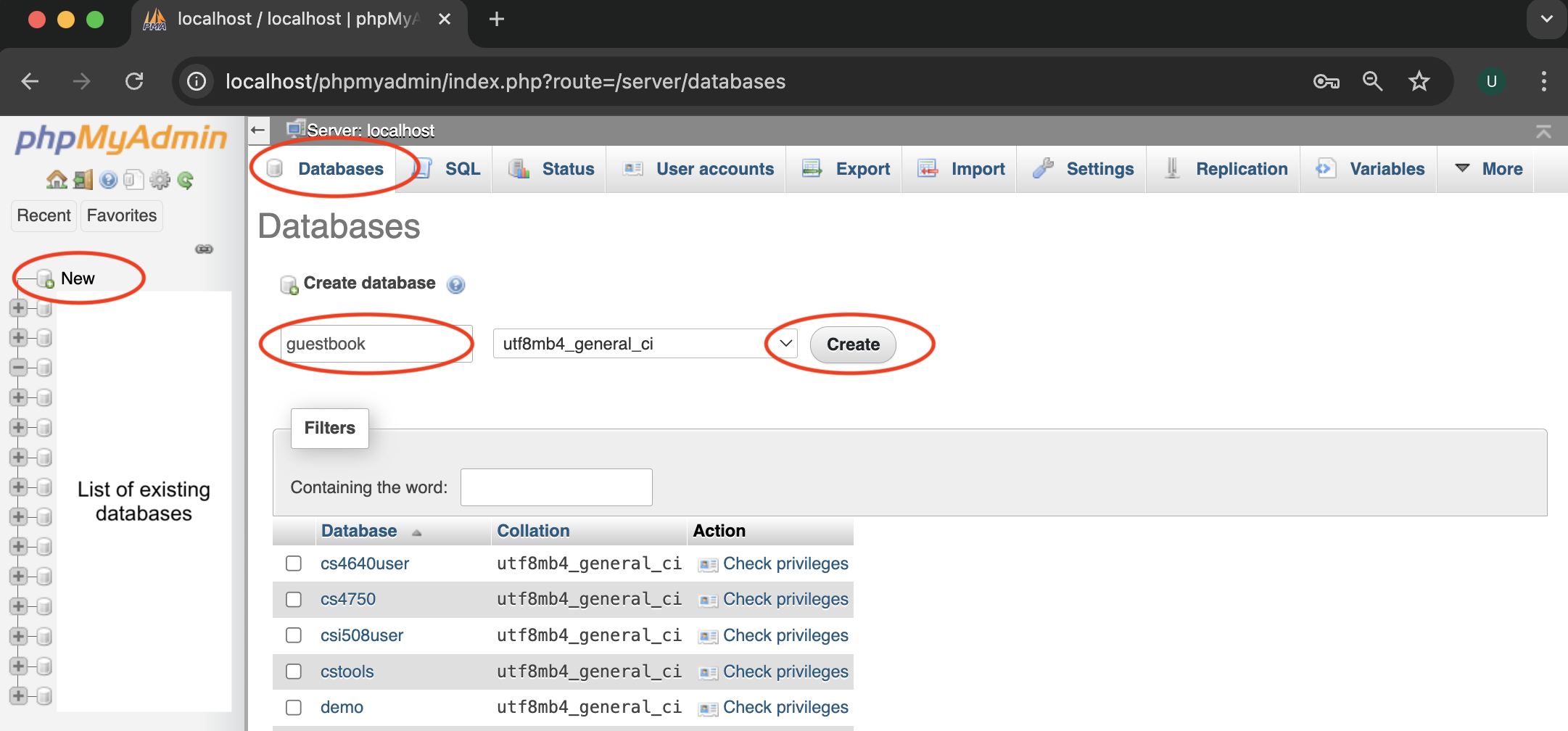1568x731 pixels.
Task: Click the Containing the word filter field
Action: [x=556, y=487]
